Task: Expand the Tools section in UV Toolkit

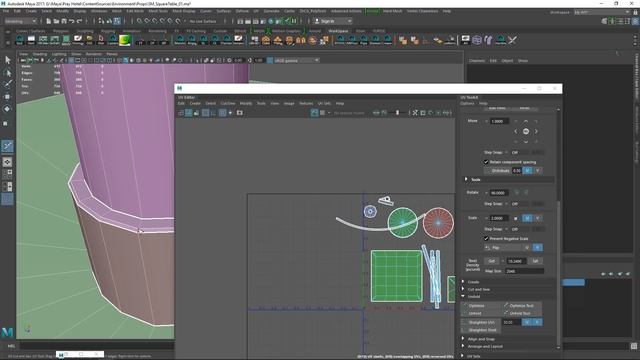Action: 466,179
